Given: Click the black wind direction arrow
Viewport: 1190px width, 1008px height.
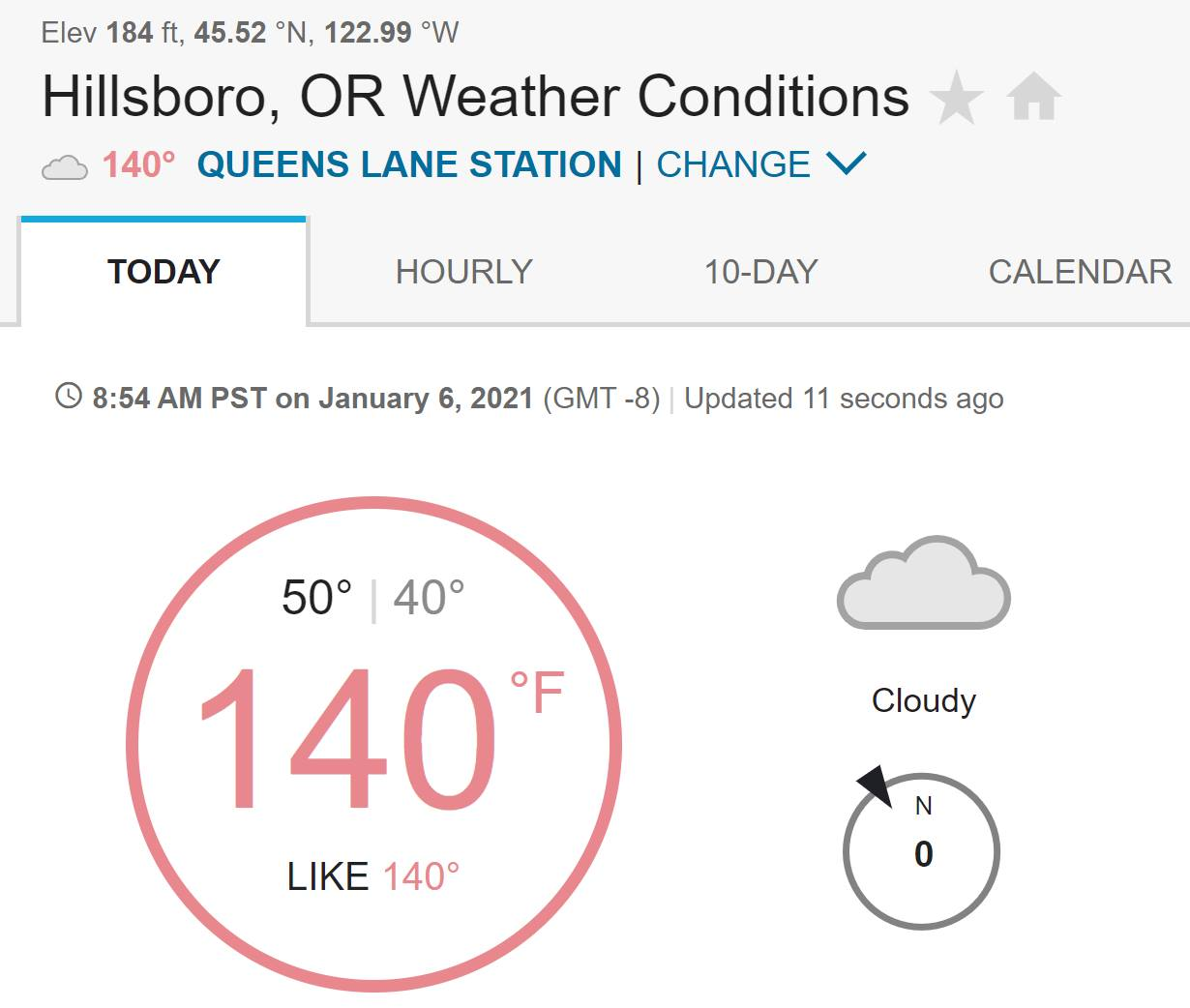Looking at the screenshot, I should (875, 785).
